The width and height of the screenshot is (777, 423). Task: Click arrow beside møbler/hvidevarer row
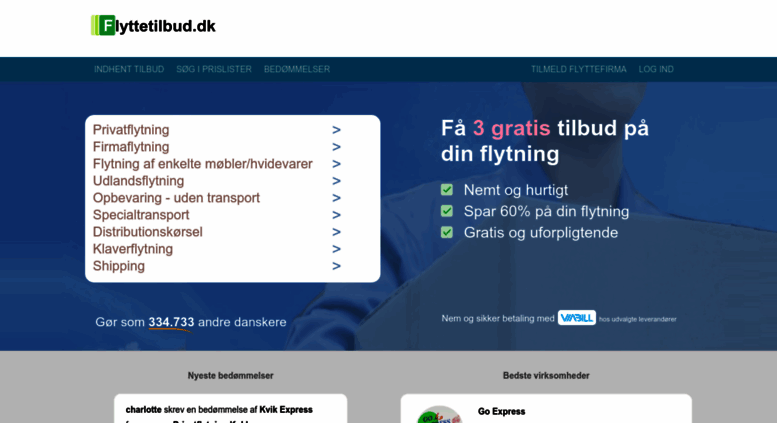(x=336, y=164)
